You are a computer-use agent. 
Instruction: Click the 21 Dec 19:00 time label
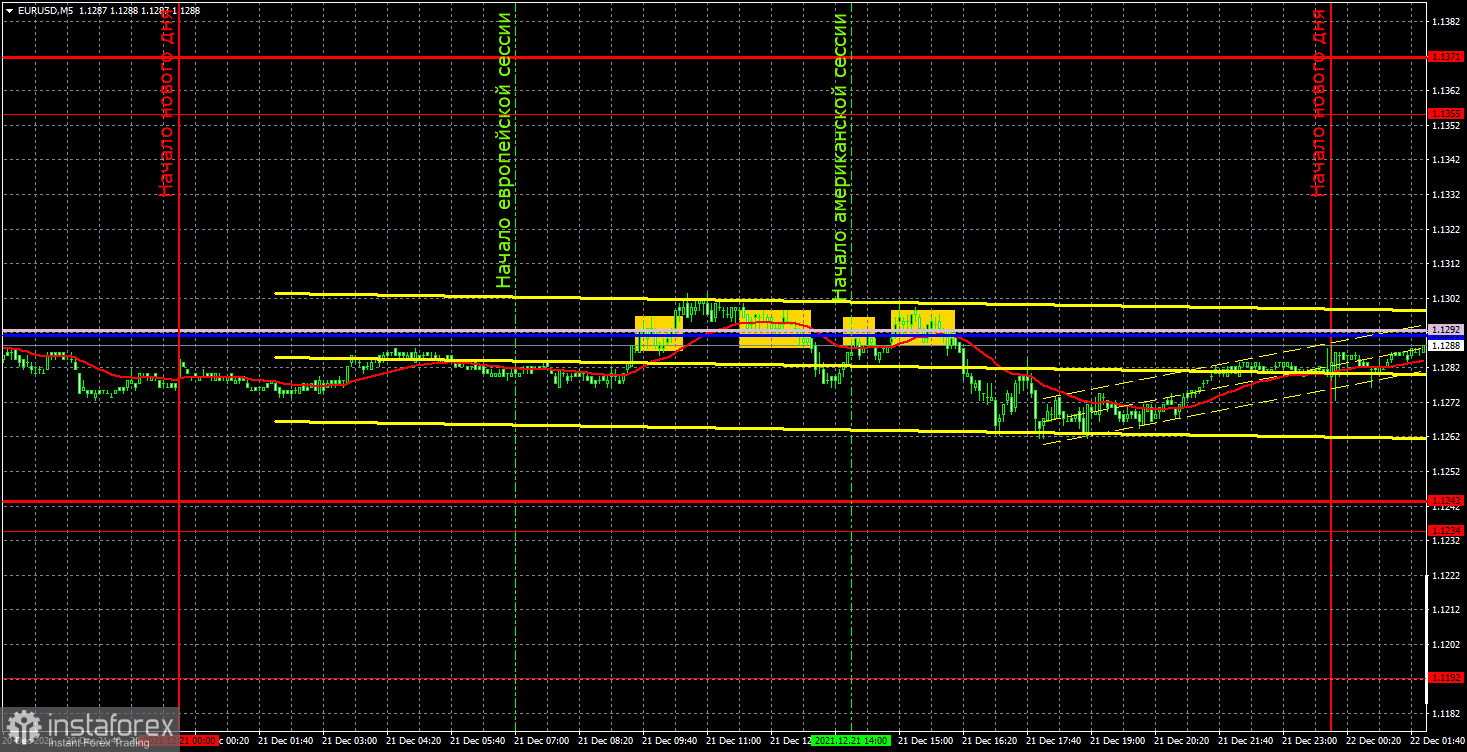[1118, 741]
